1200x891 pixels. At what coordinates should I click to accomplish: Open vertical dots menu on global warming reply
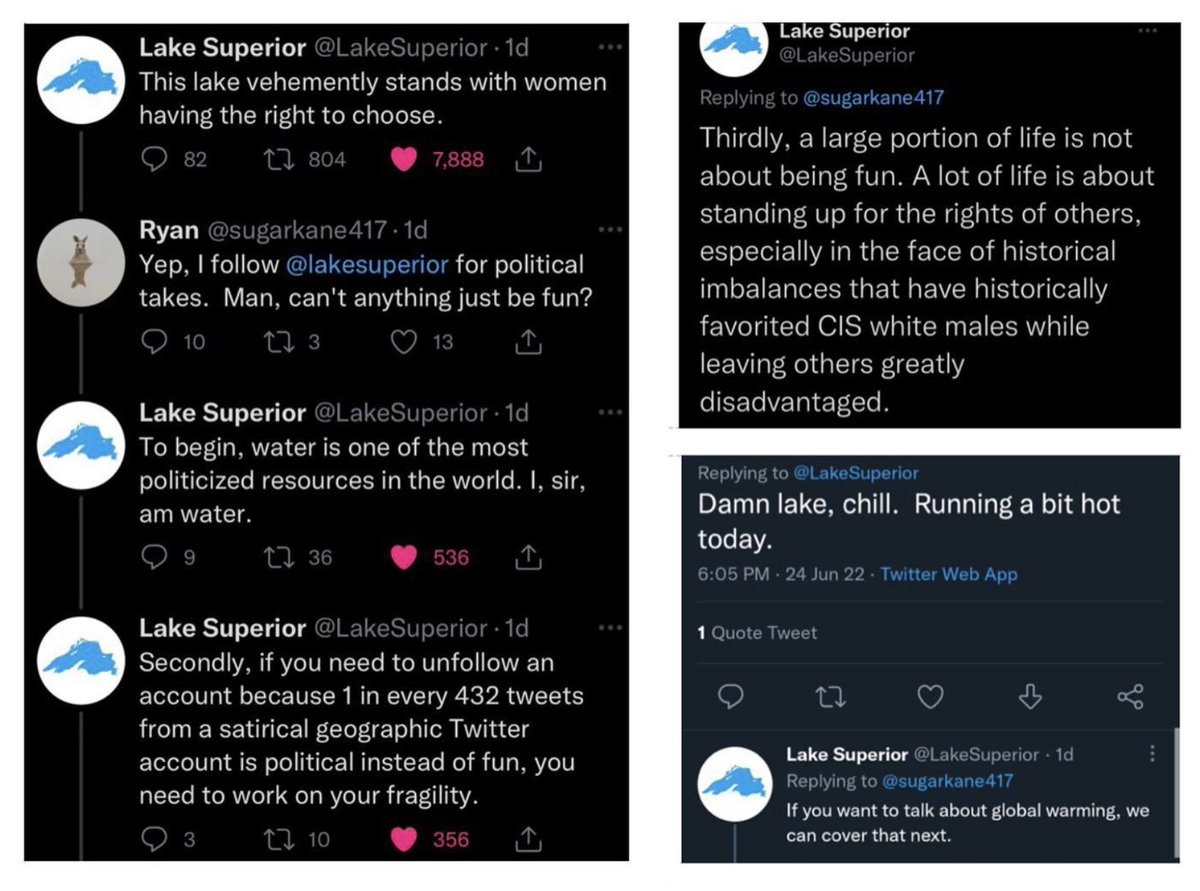coord(1153,754)
